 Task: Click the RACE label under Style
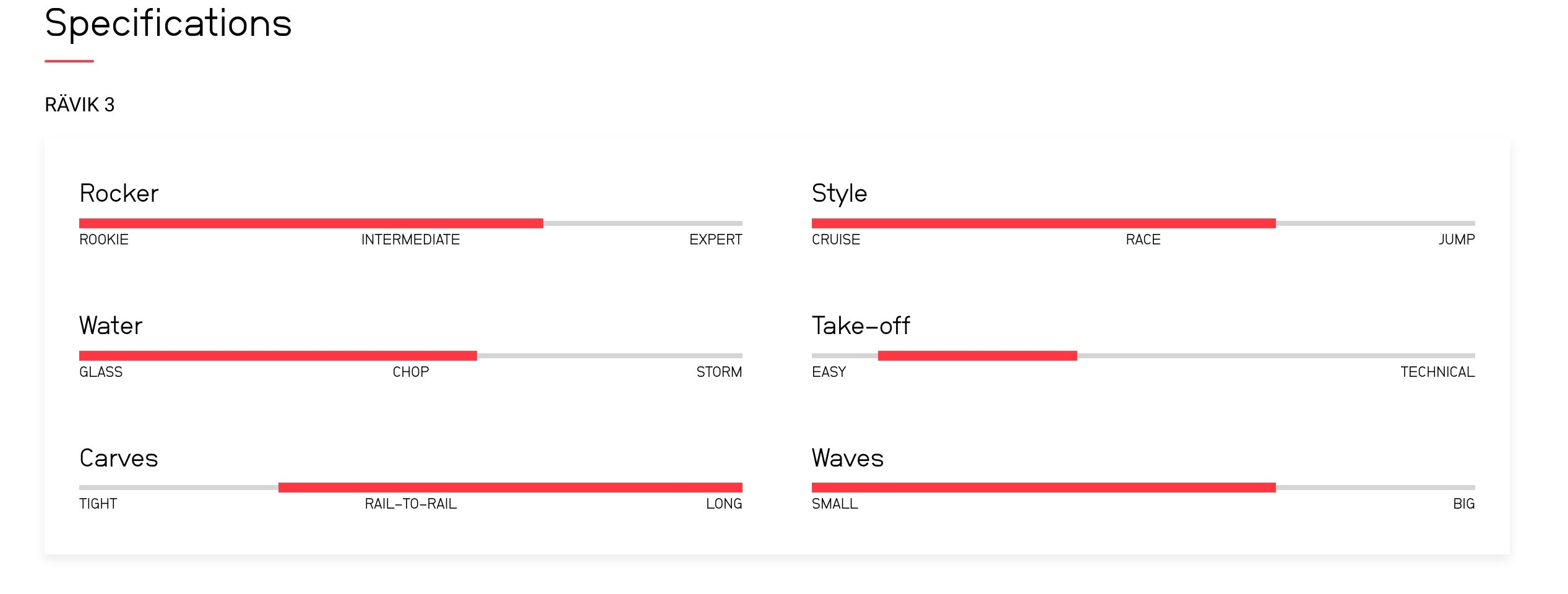(1143, 239)
